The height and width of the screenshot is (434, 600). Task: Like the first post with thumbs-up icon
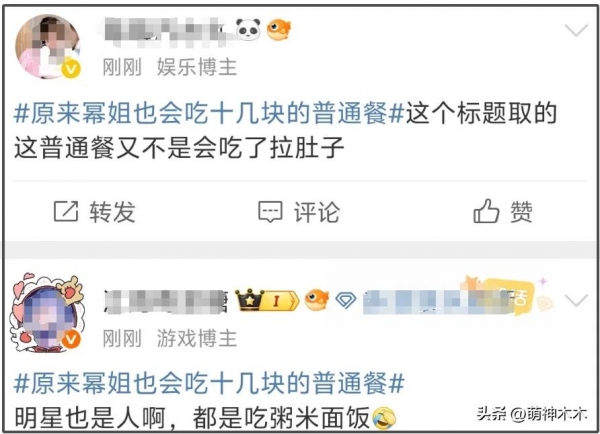(x=486, y=211)
